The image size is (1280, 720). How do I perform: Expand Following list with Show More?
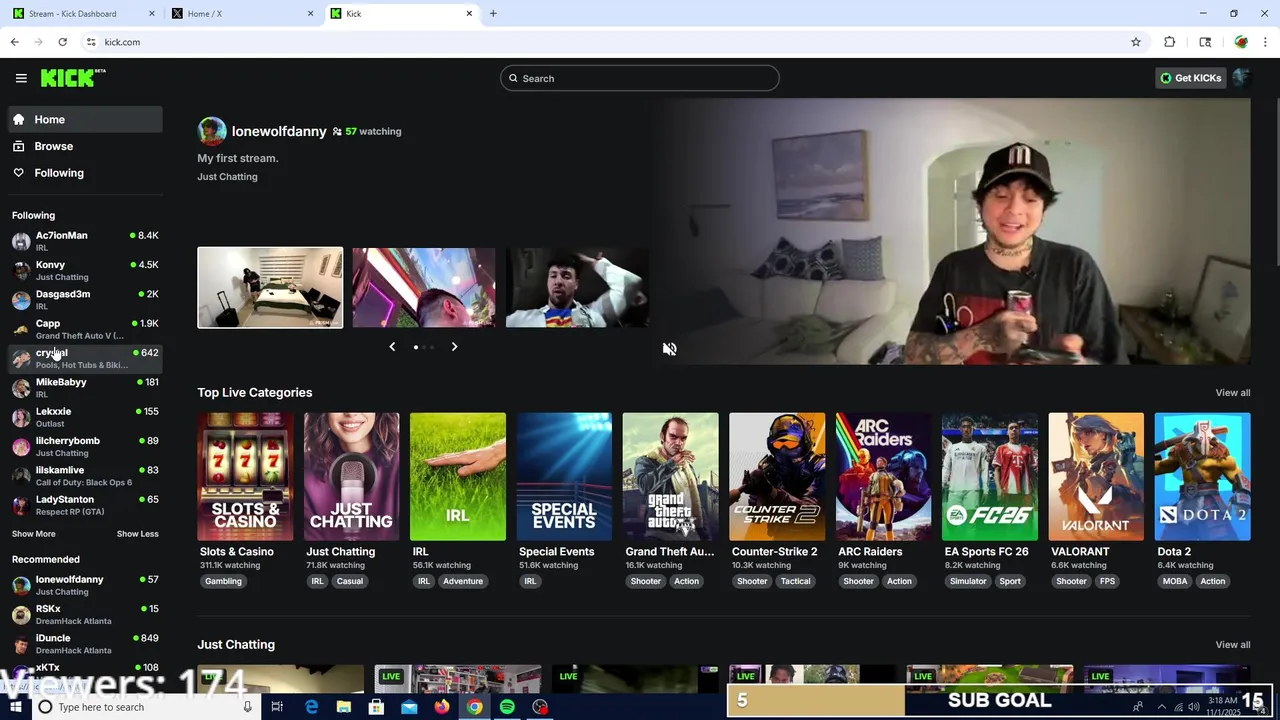pyautogui.click(x=34, y=534)
